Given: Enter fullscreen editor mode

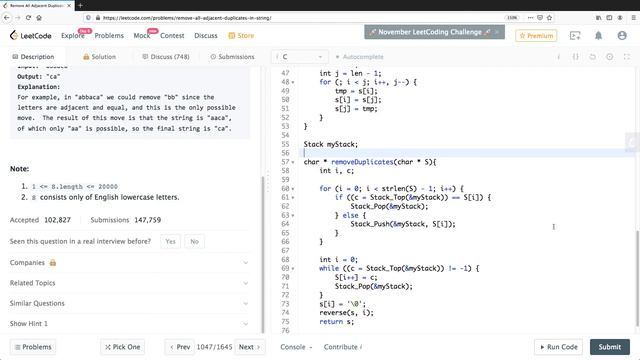Looking at the screenshot, I should (627, 57).
